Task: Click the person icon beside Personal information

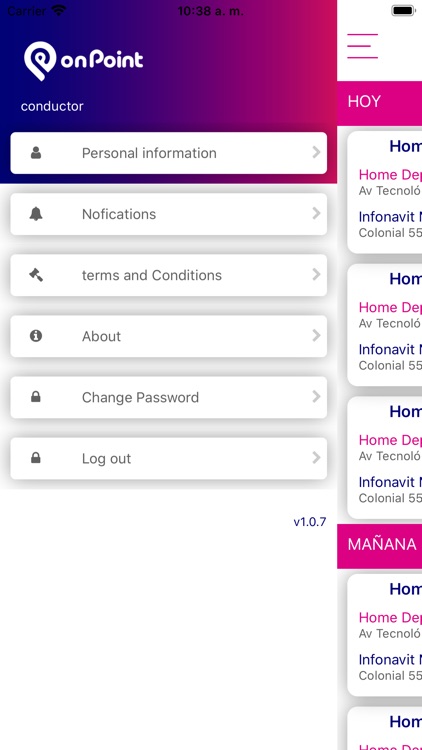Action: [x=36, y=153]
